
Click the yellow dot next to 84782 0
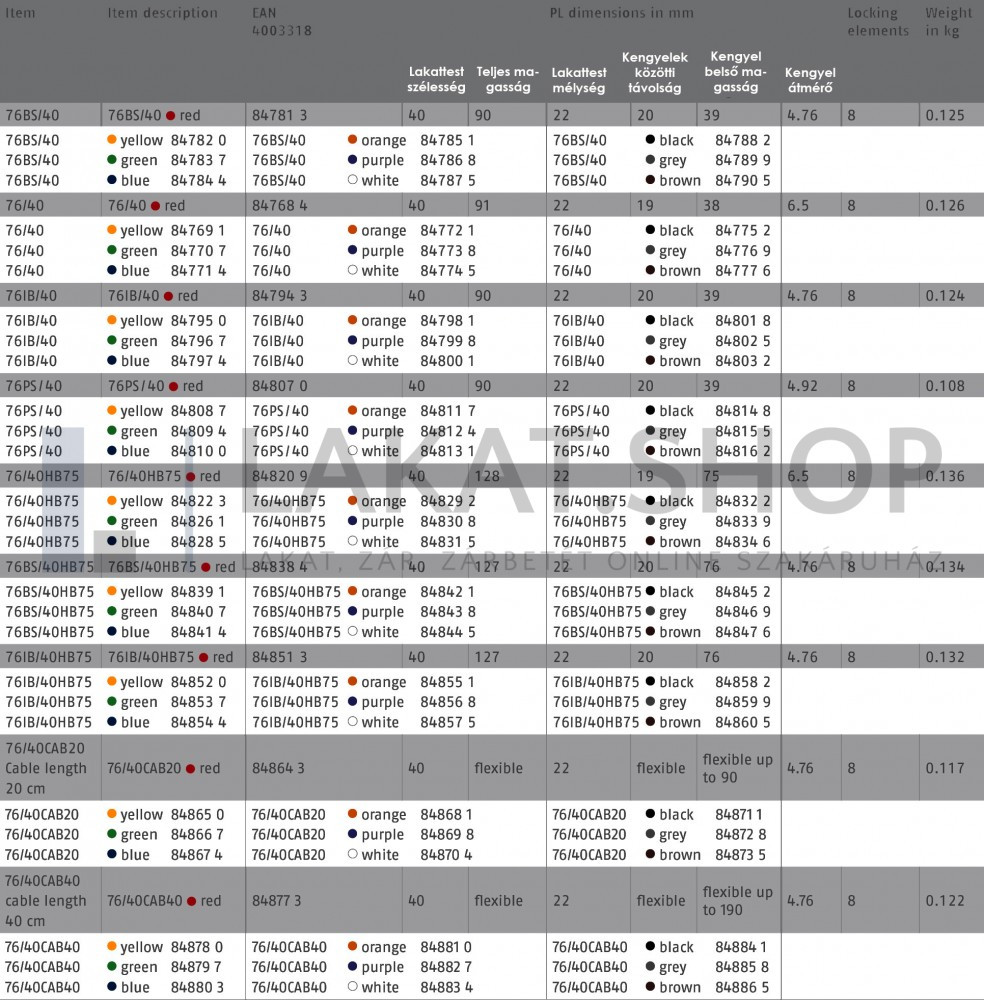[x=112, y=141]
